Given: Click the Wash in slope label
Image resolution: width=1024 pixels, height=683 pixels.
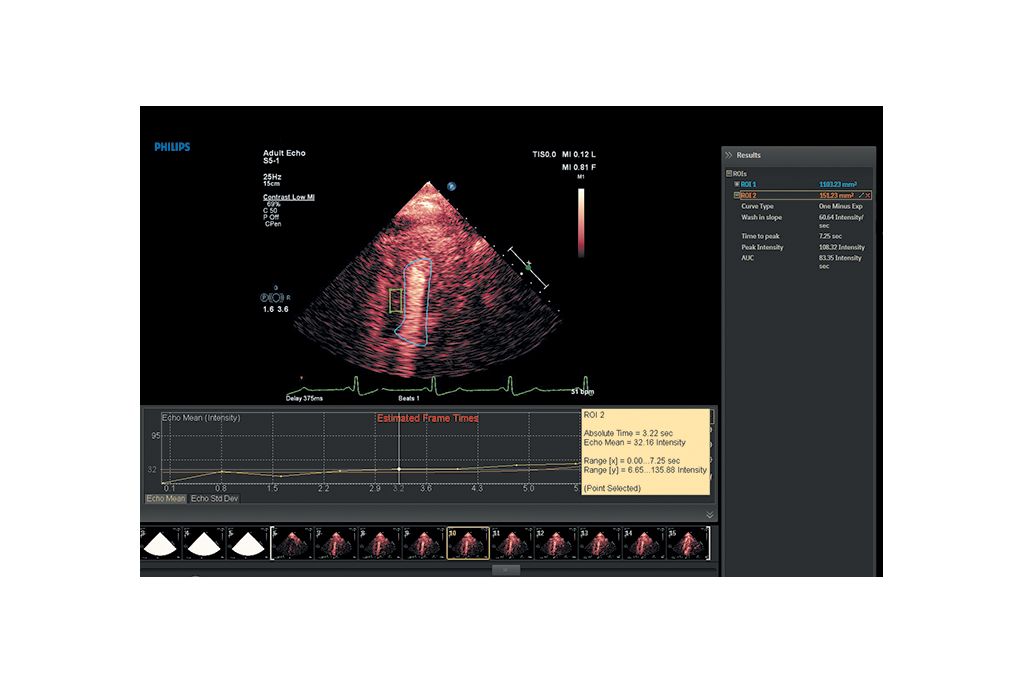Looking at the screenshot, I should click(761, 217).
